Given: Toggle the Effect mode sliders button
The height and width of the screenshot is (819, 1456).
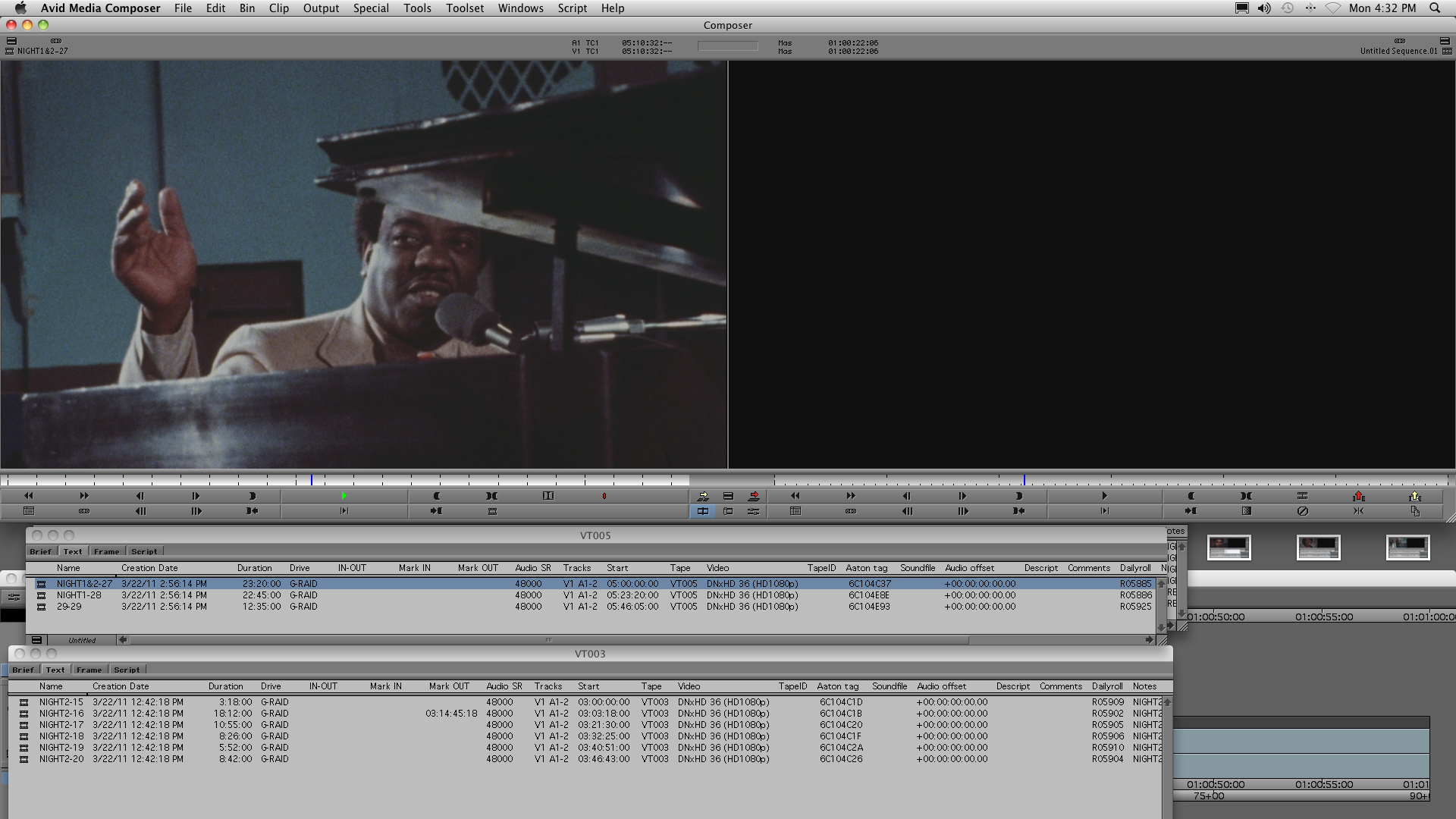Looking at the screenshot, I should point(753,511).
